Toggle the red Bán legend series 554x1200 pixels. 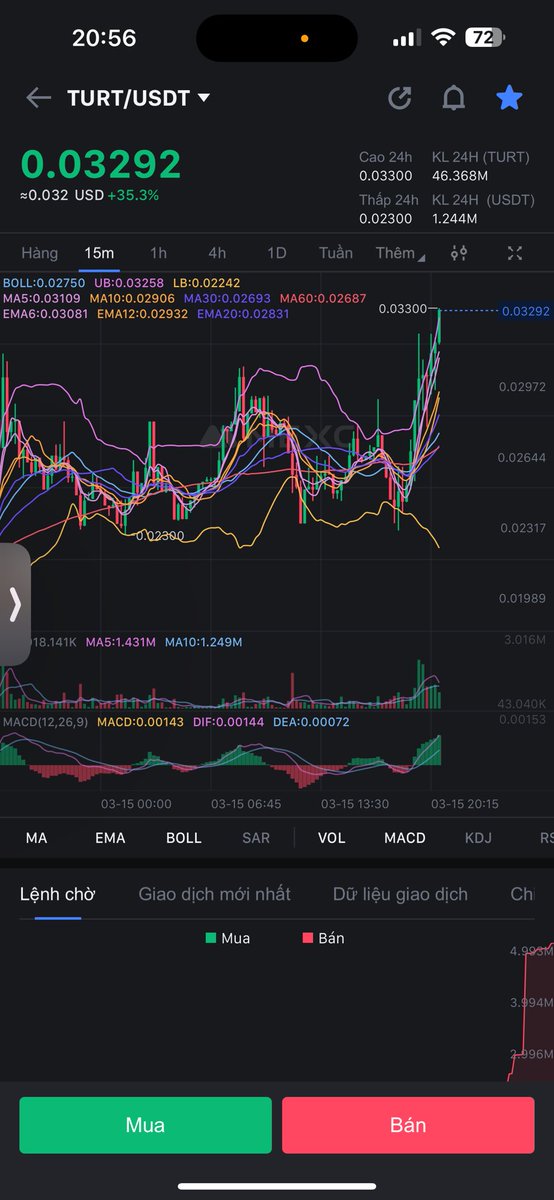pos(324,938)
